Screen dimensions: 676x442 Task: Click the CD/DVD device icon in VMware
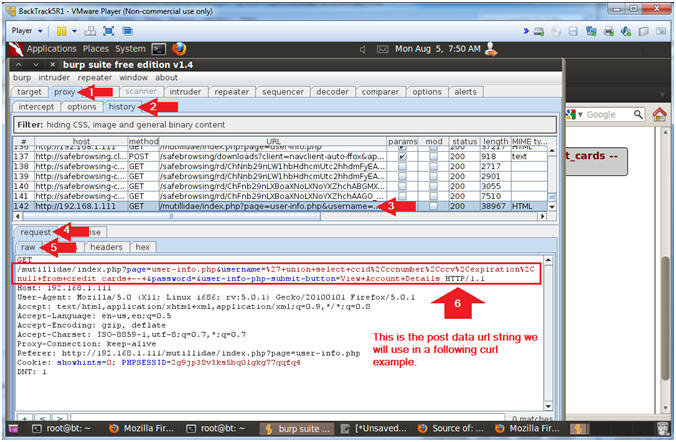[556, 31]
